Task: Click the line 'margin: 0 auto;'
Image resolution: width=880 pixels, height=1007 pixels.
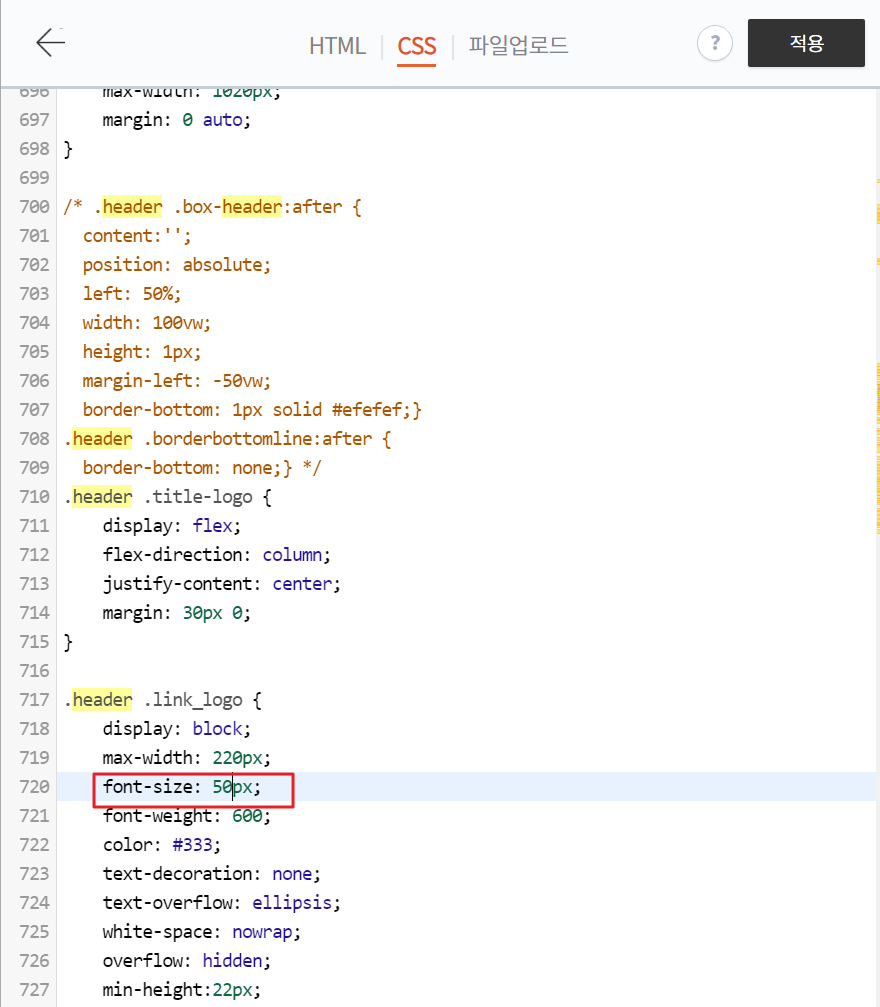Action: [x=177, y=120]
